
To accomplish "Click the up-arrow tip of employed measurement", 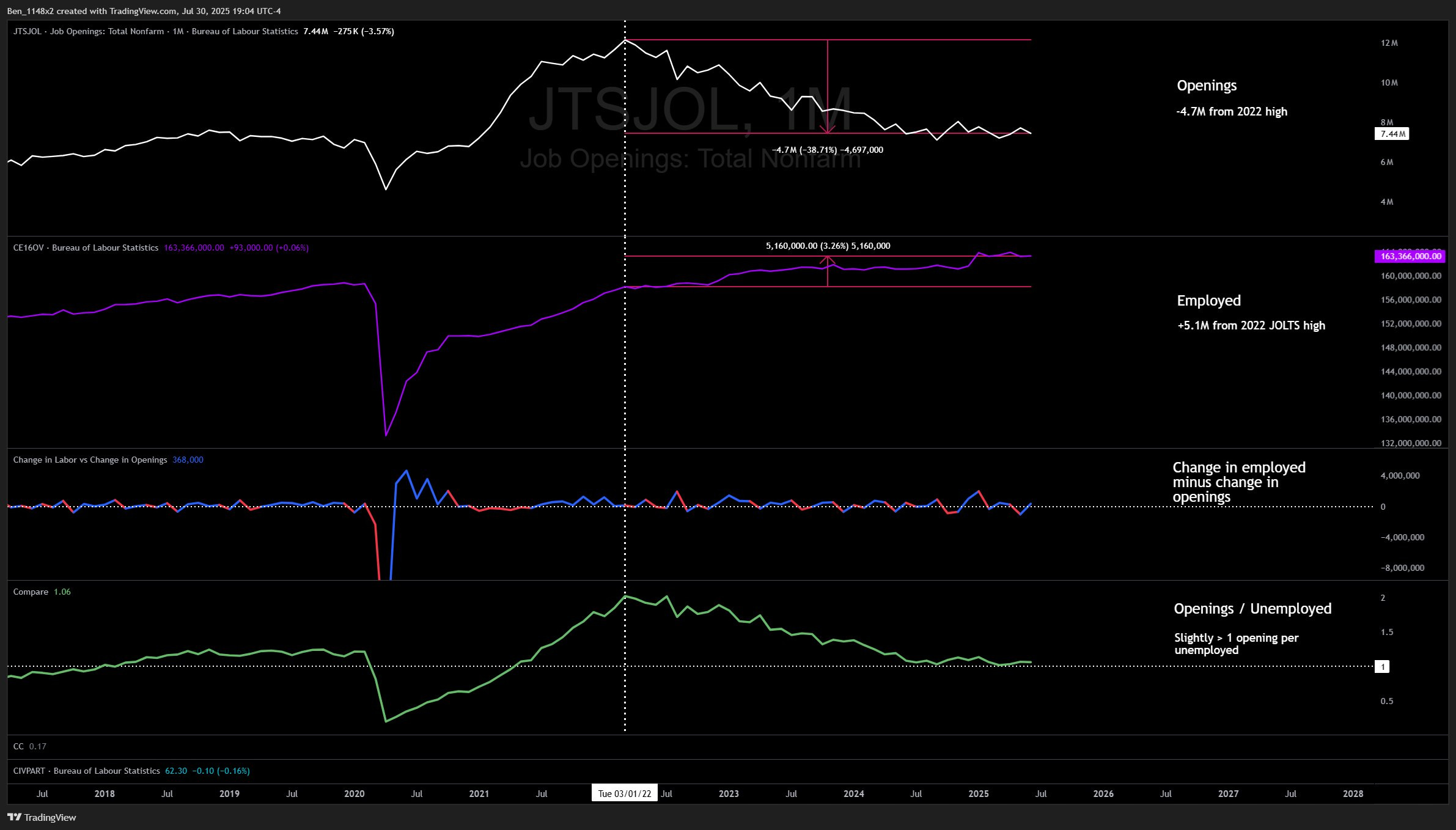I will click(828, 258).
